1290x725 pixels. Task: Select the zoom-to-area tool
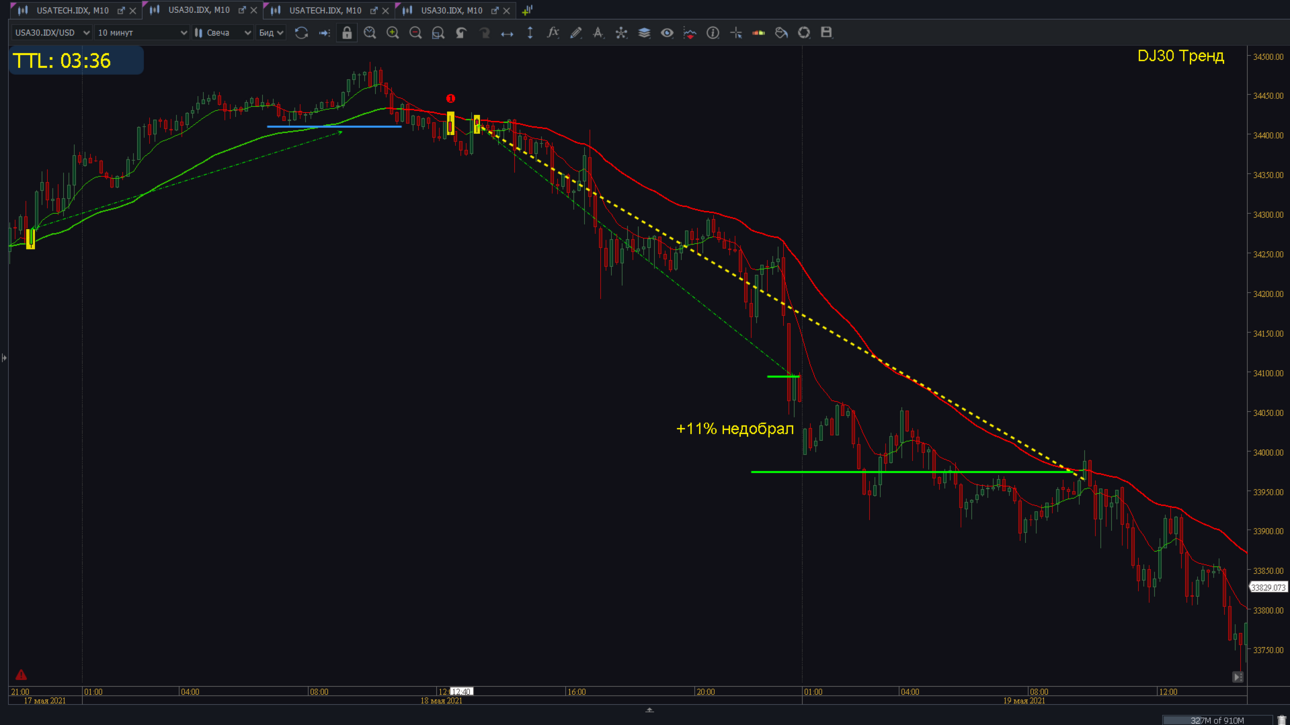click(x=438, y=33)
